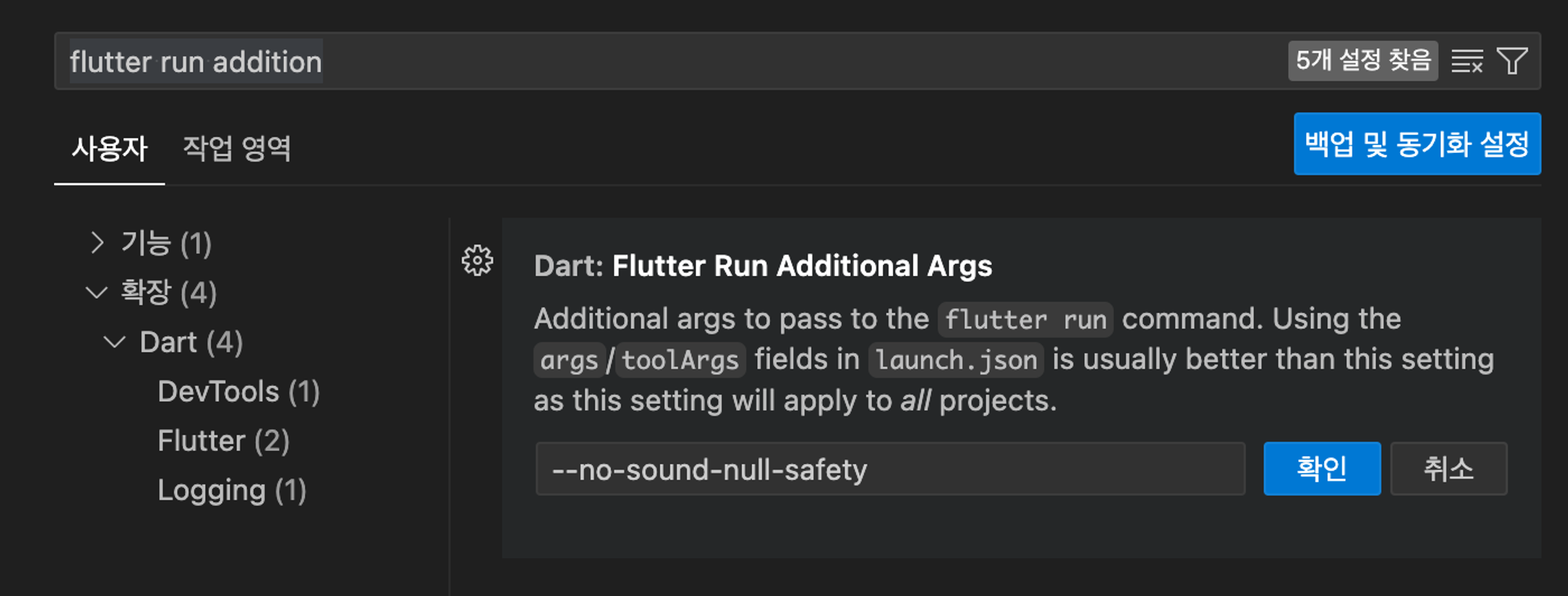Click the --no-sound-null-safety value field

tap(890, 468)
